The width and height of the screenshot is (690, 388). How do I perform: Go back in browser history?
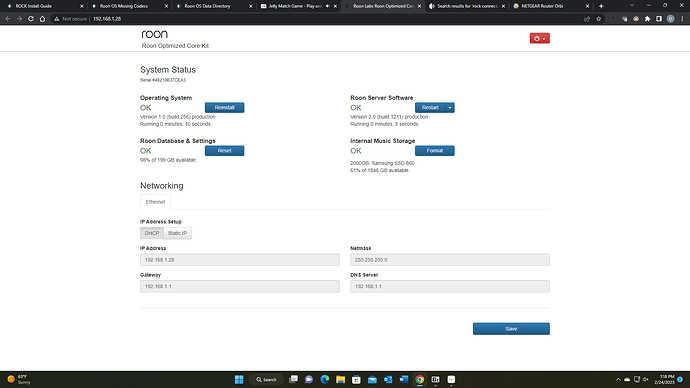tap(8, 19)
